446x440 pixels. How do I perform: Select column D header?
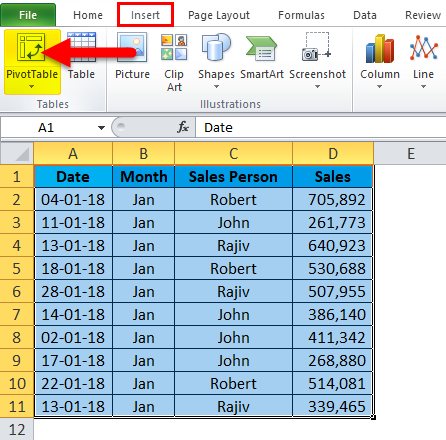(x=333, y=154)
